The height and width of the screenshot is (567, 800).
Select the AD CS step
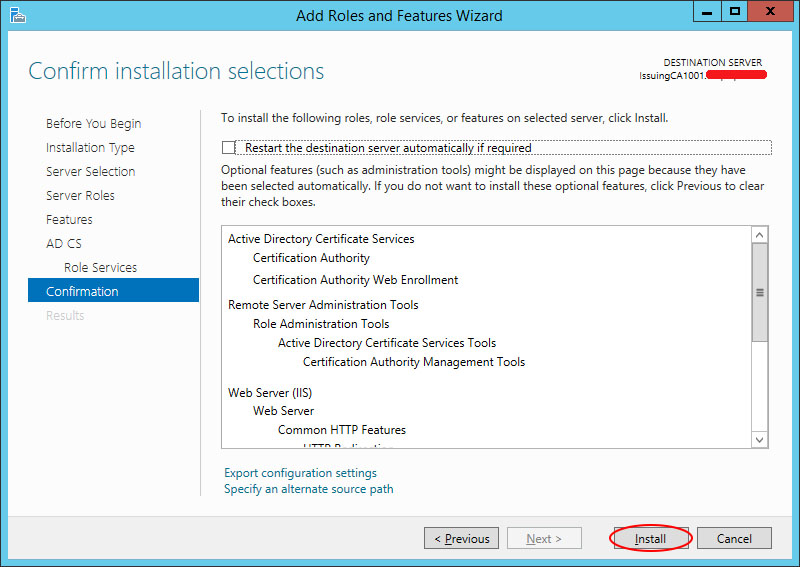(64, 243)
